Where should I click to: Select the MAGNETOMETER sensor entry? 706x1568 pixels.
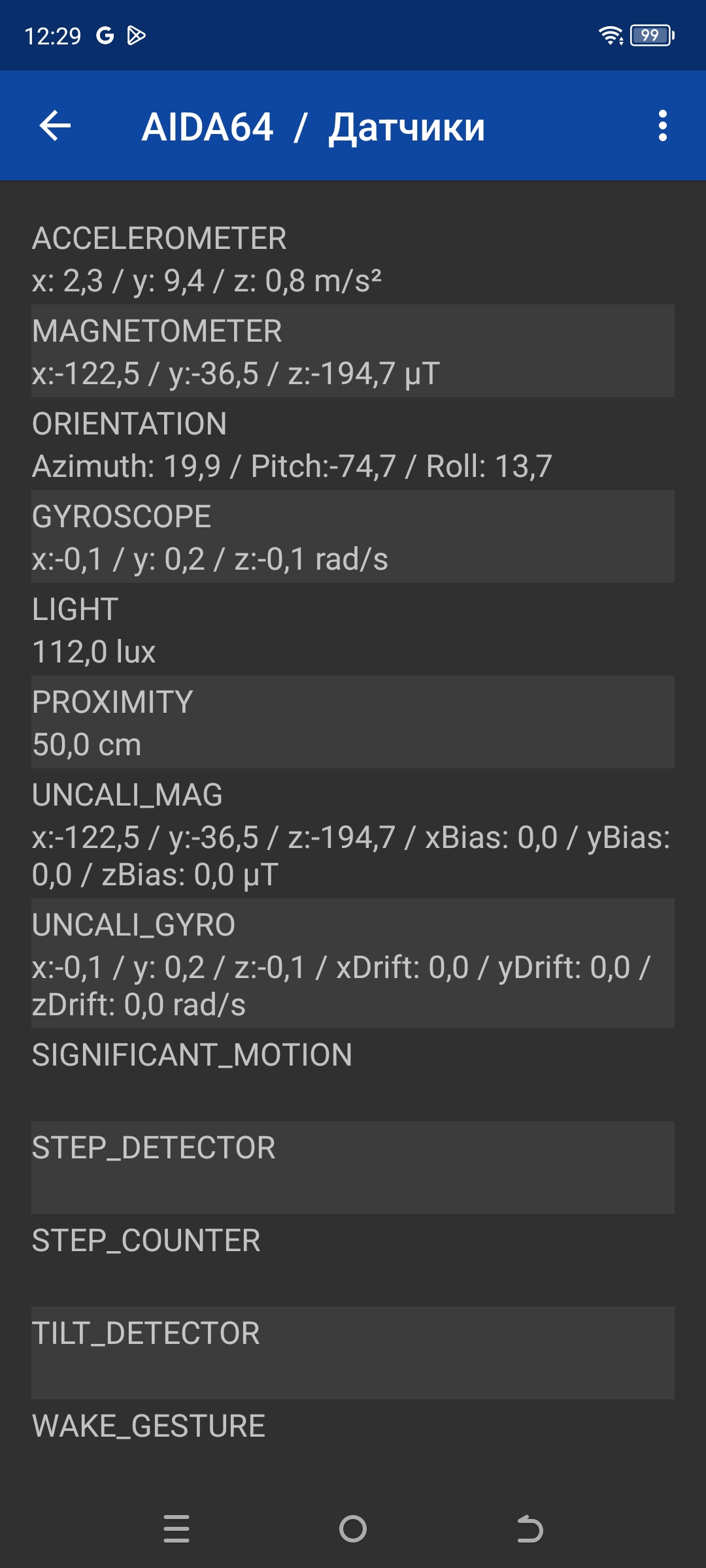353,351
